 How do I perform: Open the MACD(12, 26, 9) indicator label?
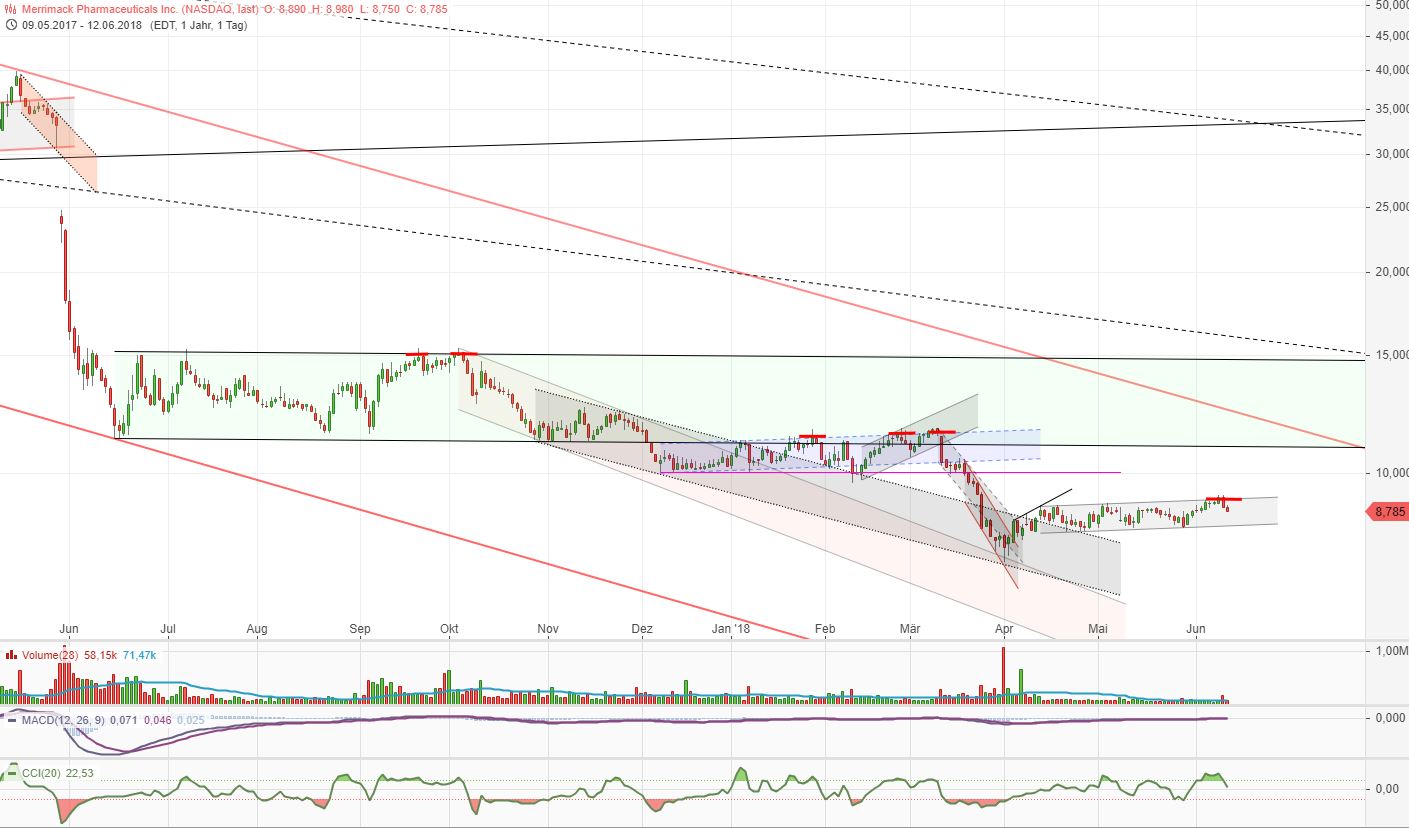[62, 719]
